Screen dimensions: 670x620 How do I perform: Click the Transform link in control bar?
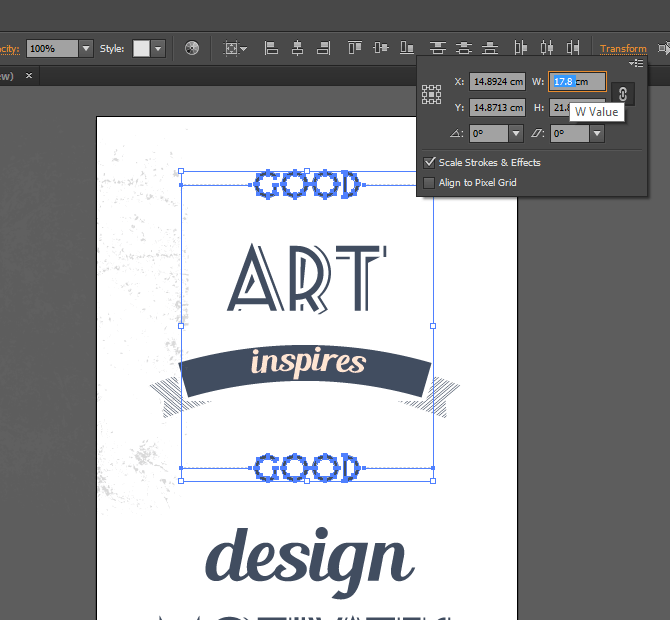pyautogui.click(x=623, y=48)
